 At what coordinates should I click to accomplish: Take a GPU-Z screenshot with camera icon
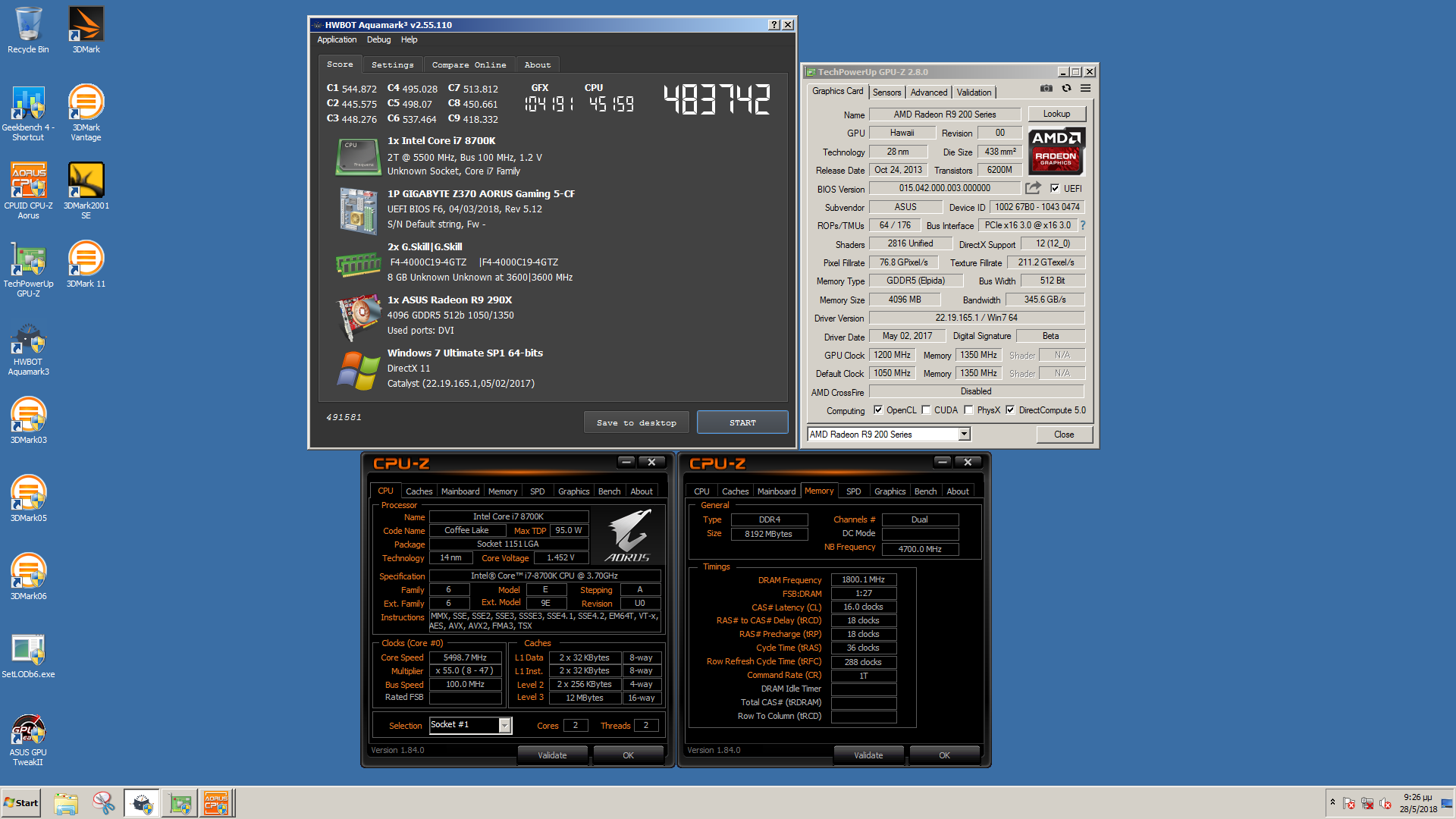coord(1046,89)
